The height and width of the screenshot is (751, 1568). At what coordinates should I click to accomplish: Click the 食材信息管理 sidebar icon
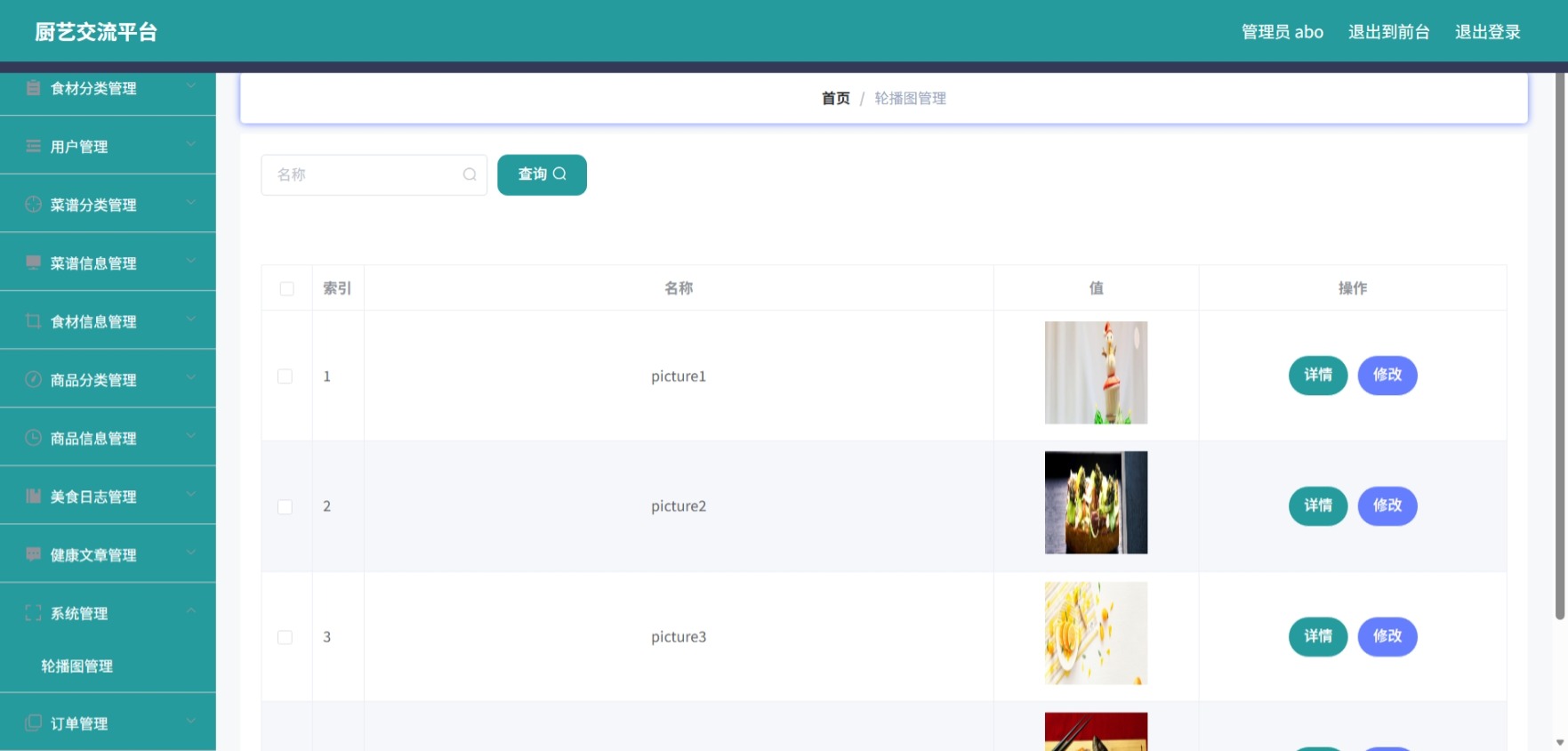(33, 320)
